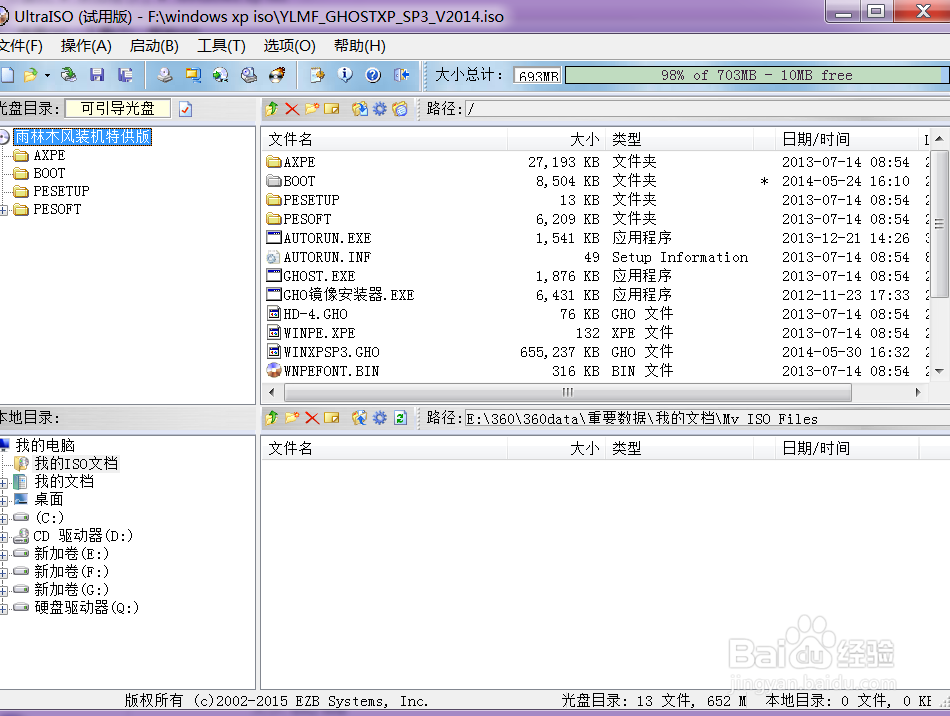Click the image pane New folder icon
Screen dimensions: 950x716
312,109
